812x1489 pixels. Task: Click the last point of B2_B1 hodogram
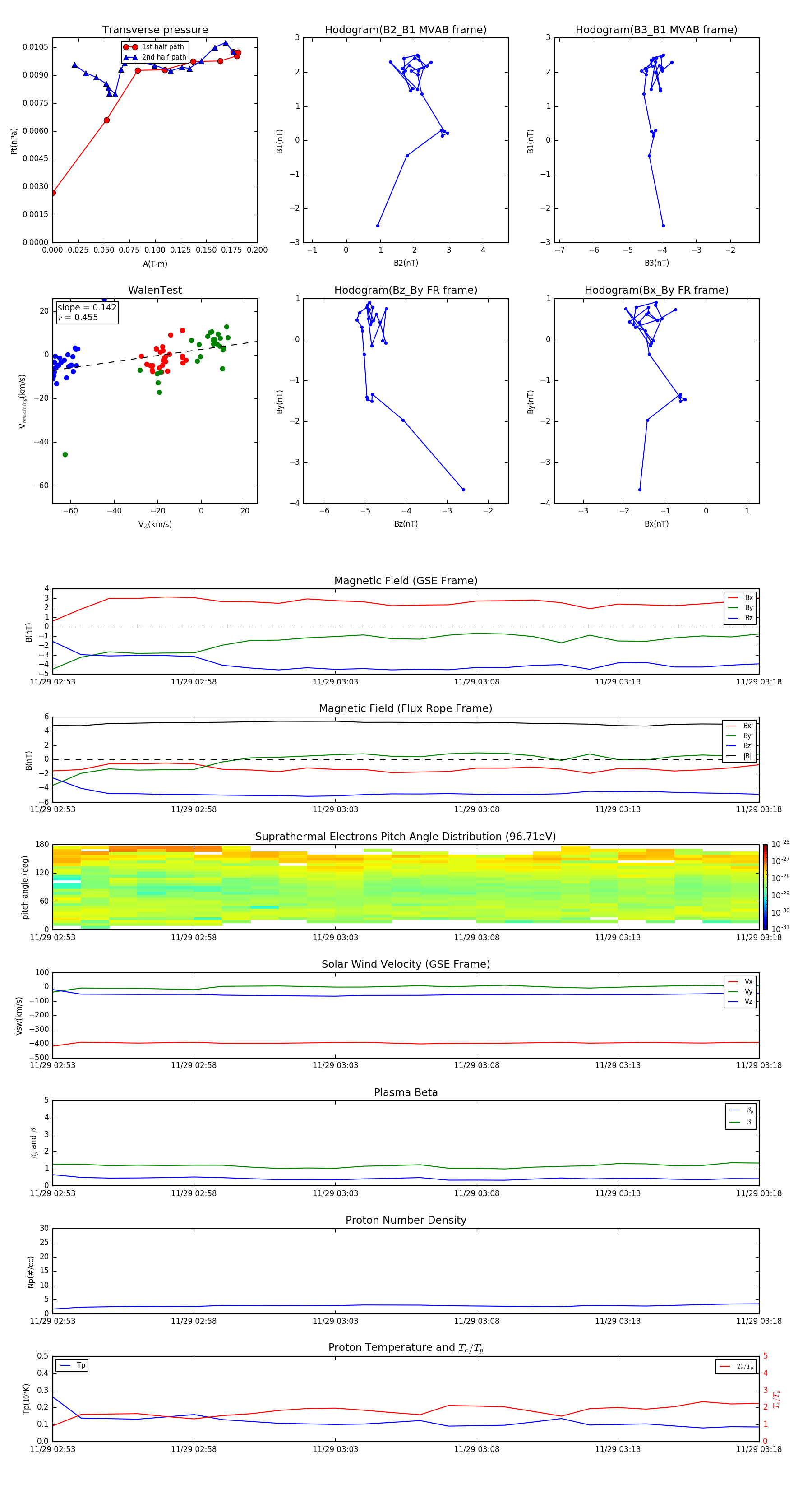coord(378,226)
